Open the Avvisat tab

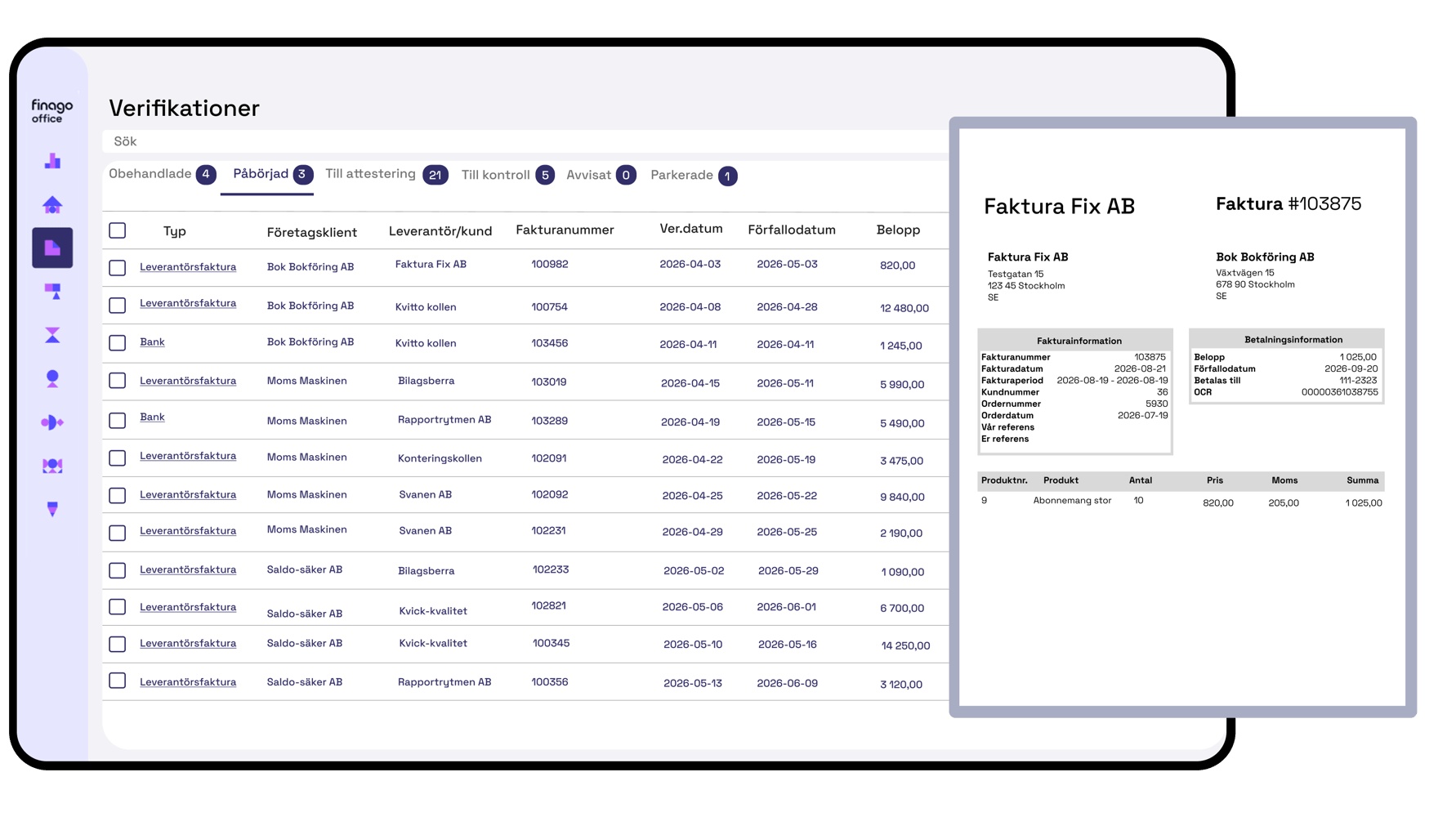coord(590,174)
